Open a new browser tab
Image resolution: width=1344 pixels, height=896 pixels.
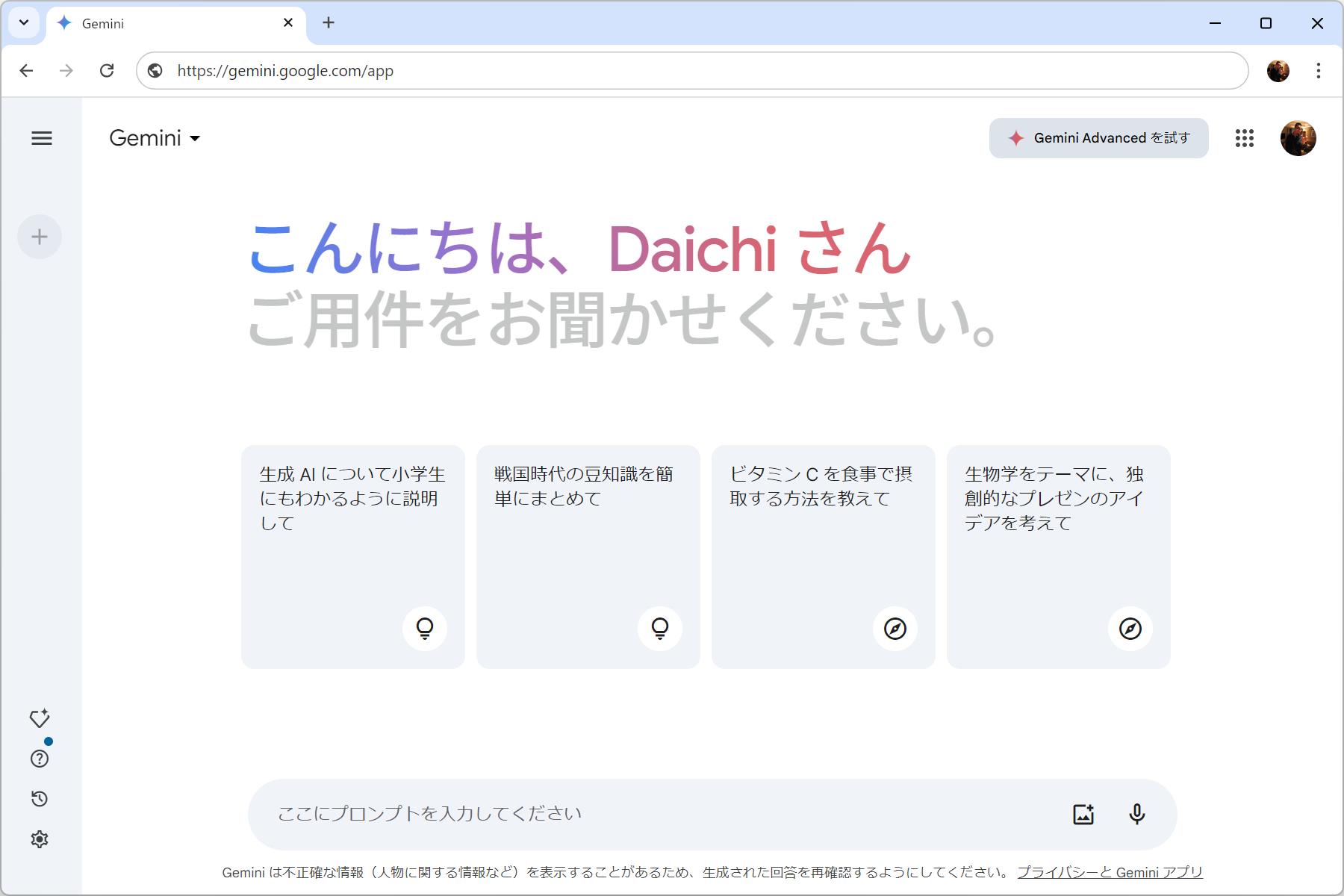(329, 23)
